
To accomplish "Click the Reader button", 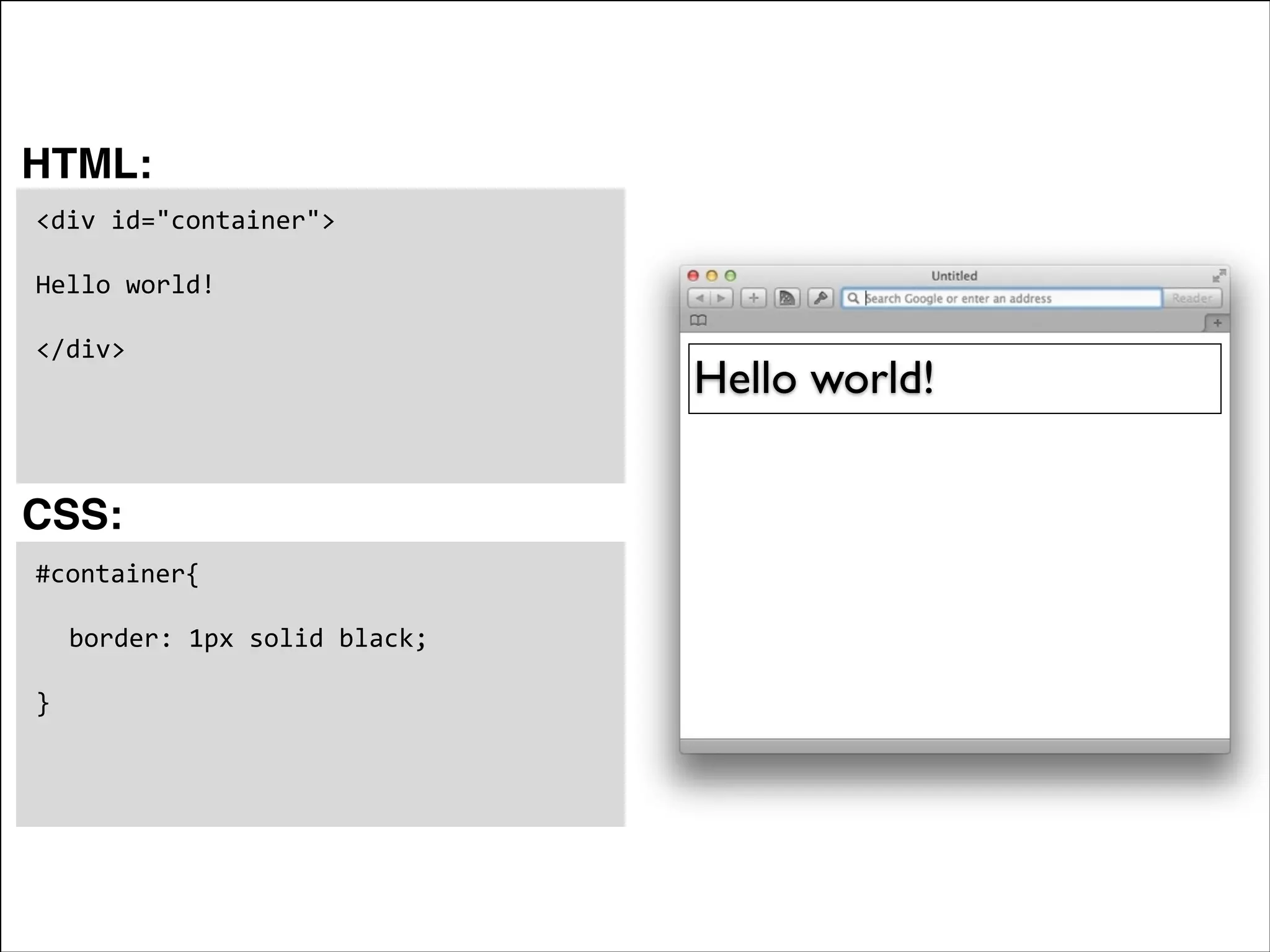I will 1192,298.
